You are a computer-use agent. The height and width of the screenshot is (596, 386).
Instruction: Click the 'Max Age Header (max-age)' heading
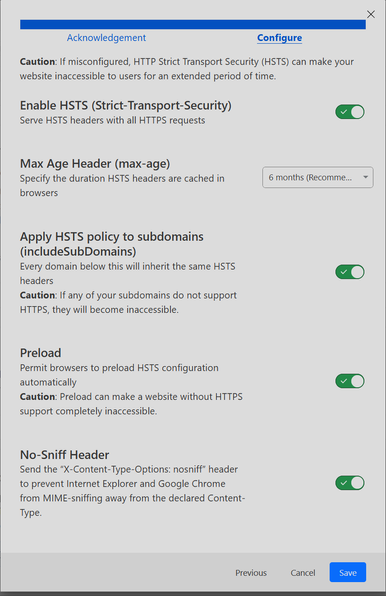coord(95,163)
